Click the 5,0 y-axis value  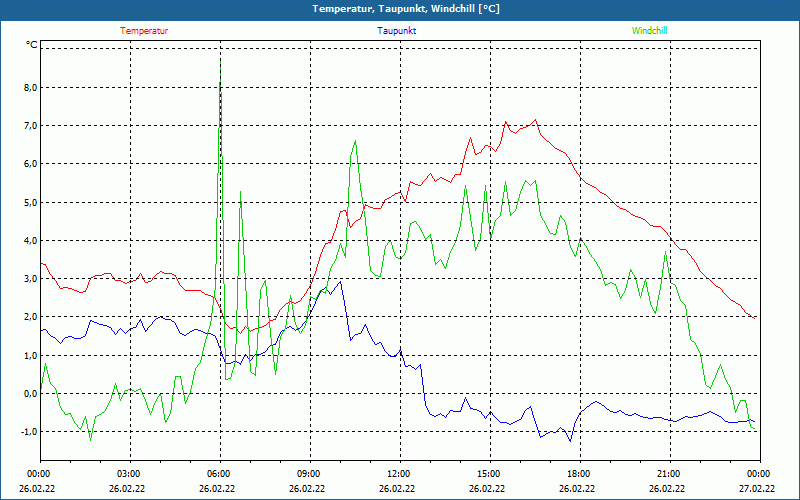click(31, 203)
